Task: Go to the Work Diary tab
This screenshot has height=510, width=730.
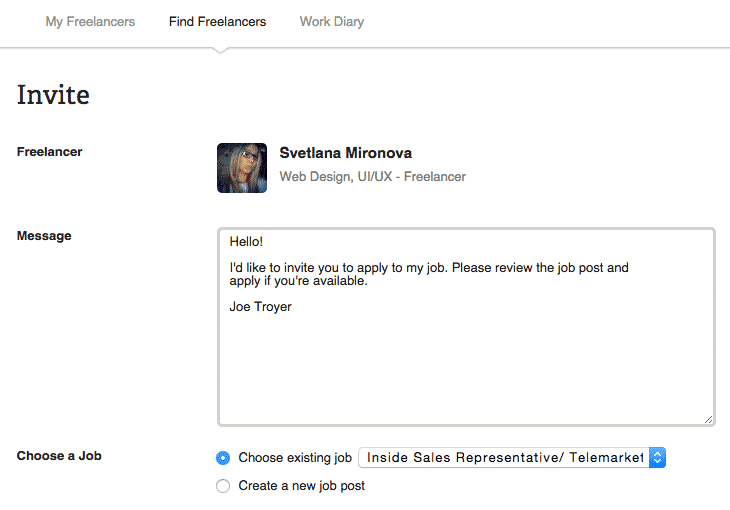Action: (332, 21)
